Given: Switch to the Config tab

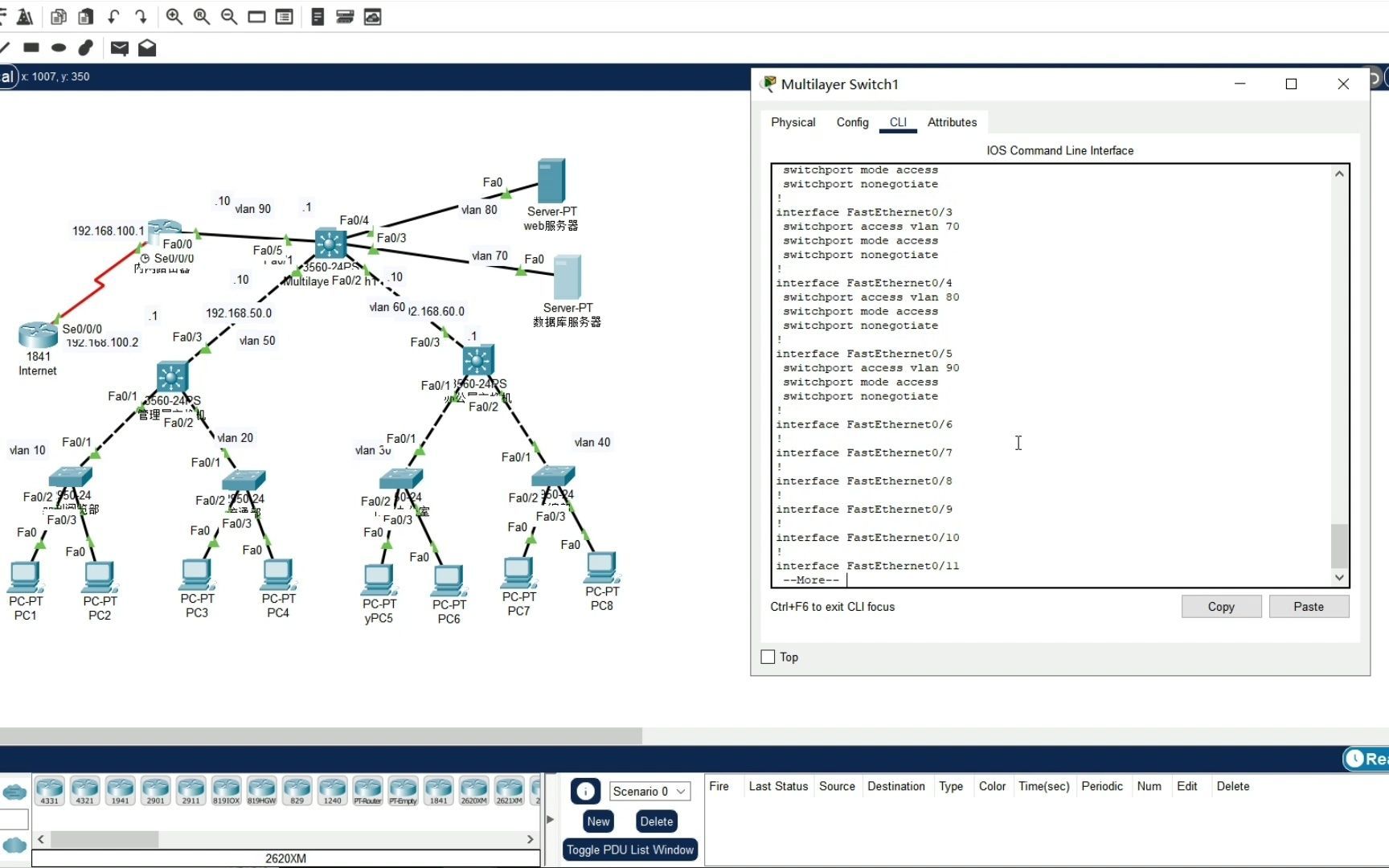Looking at the screenshot, I should 852,122.
